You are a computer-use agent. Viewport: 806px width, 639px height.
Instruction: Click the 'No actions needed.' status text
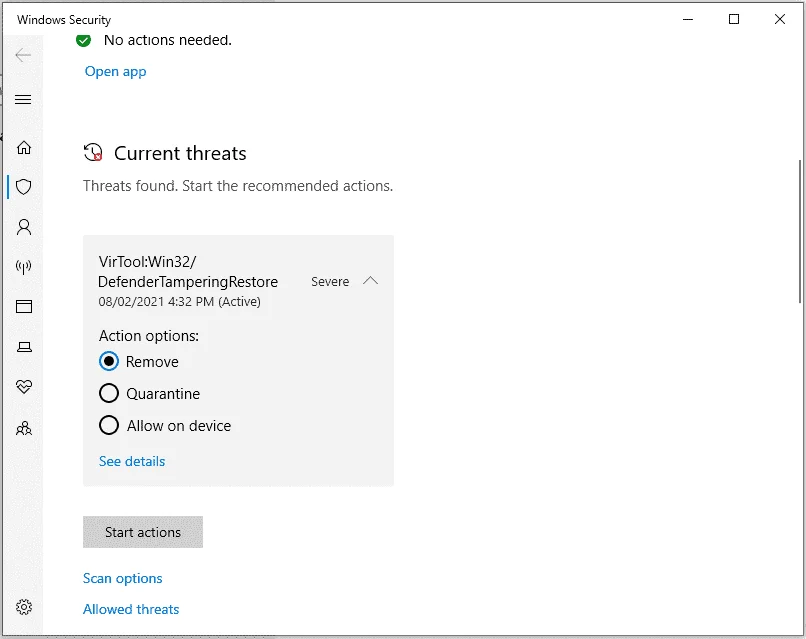click(168, 40)
